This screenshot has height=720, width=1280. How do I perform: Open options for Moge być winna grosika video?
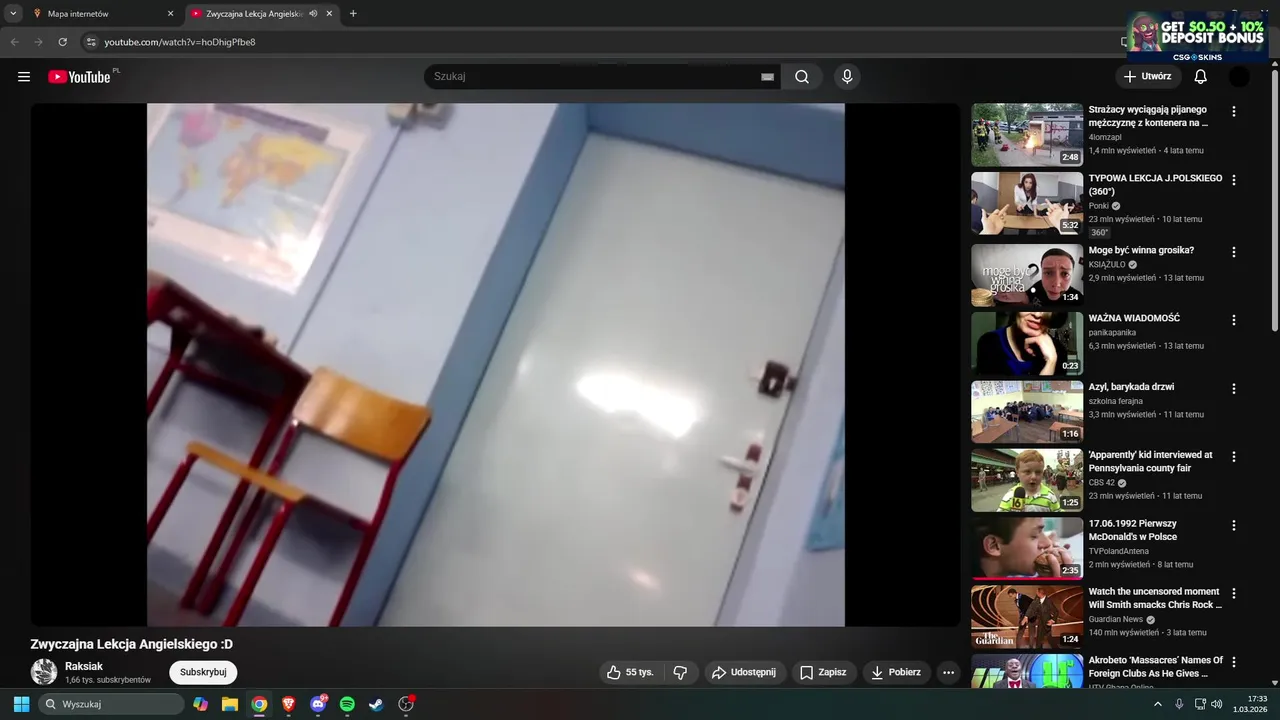pos(1234,252)
